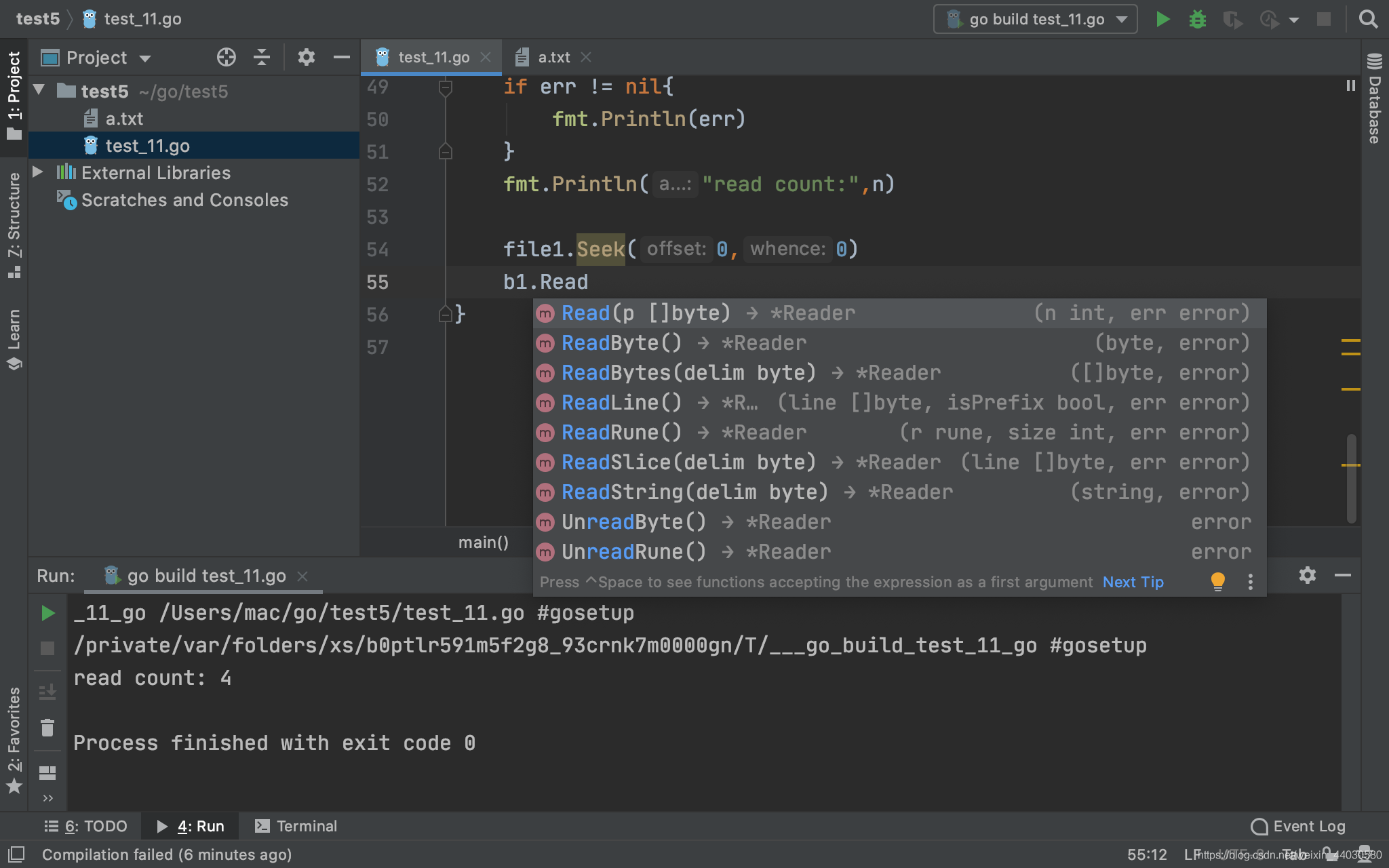This screenshot has height=868, width=1389.
Task: Start debugging with the green bug icon
Action: 1198,19
